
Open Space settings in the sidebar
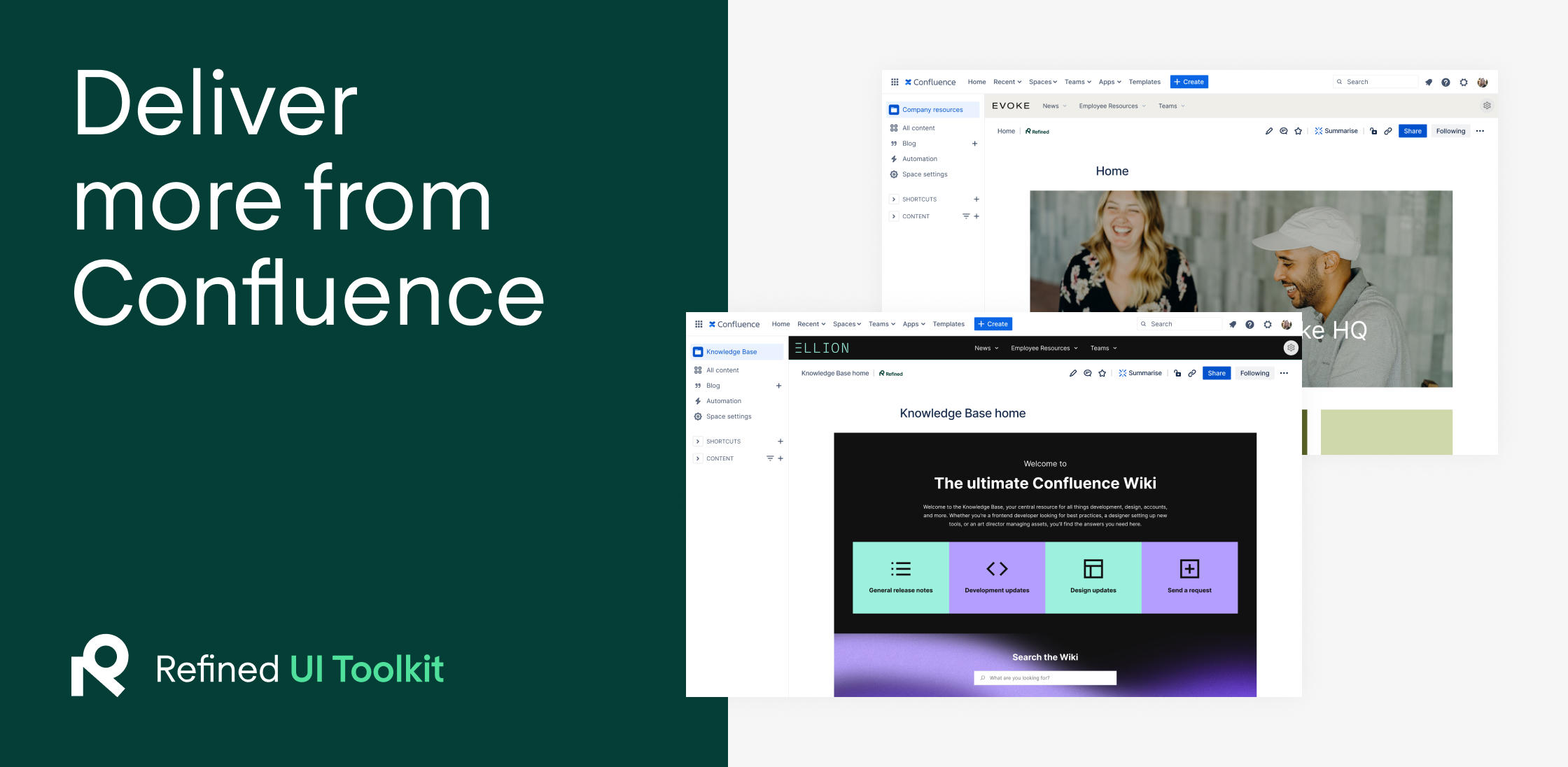pyautogui.click(x=729, y=416)
